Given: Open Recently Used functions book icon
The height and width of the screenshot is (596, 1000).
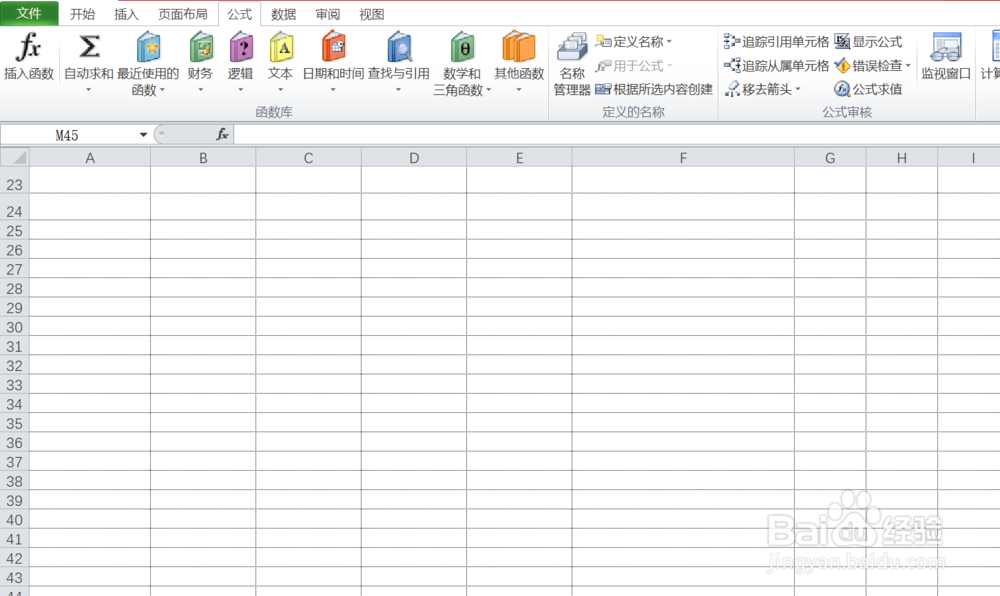Looking at the screenshot, I should (x=148, y=47).
